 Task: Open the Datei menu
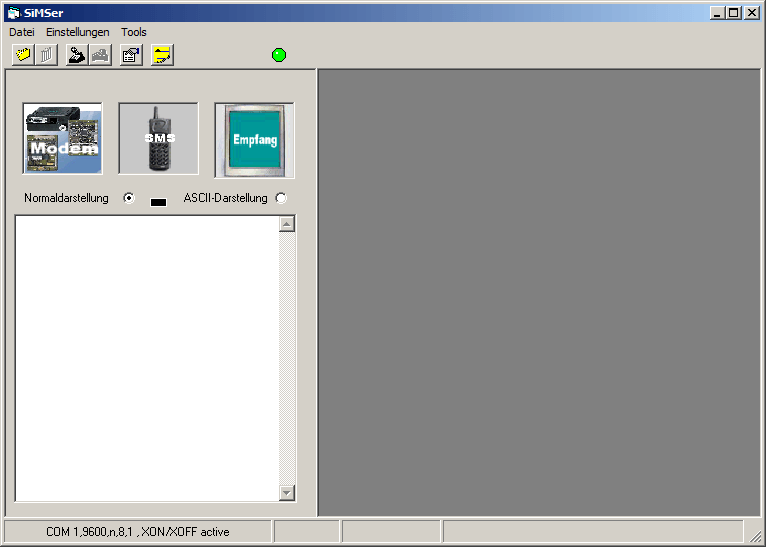[x=22, y=32]
